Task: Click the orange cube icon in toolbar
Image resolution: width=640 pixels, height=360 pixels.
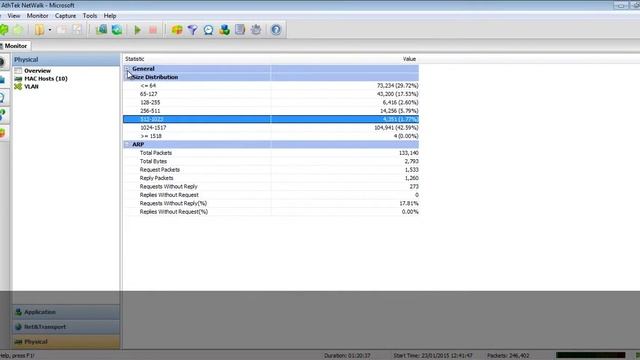Action: click(x=177, y=30)
